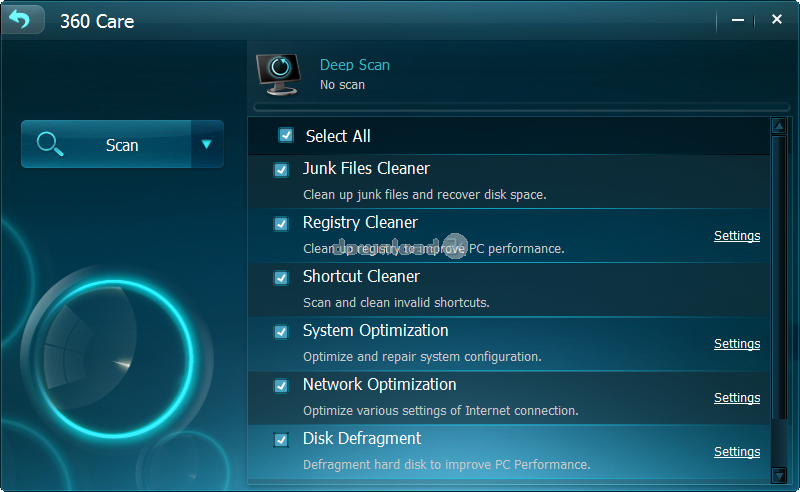Screen dimensions: 800x492
Task: Open the Scan button dropdown arrow
Action: [207, 144]
